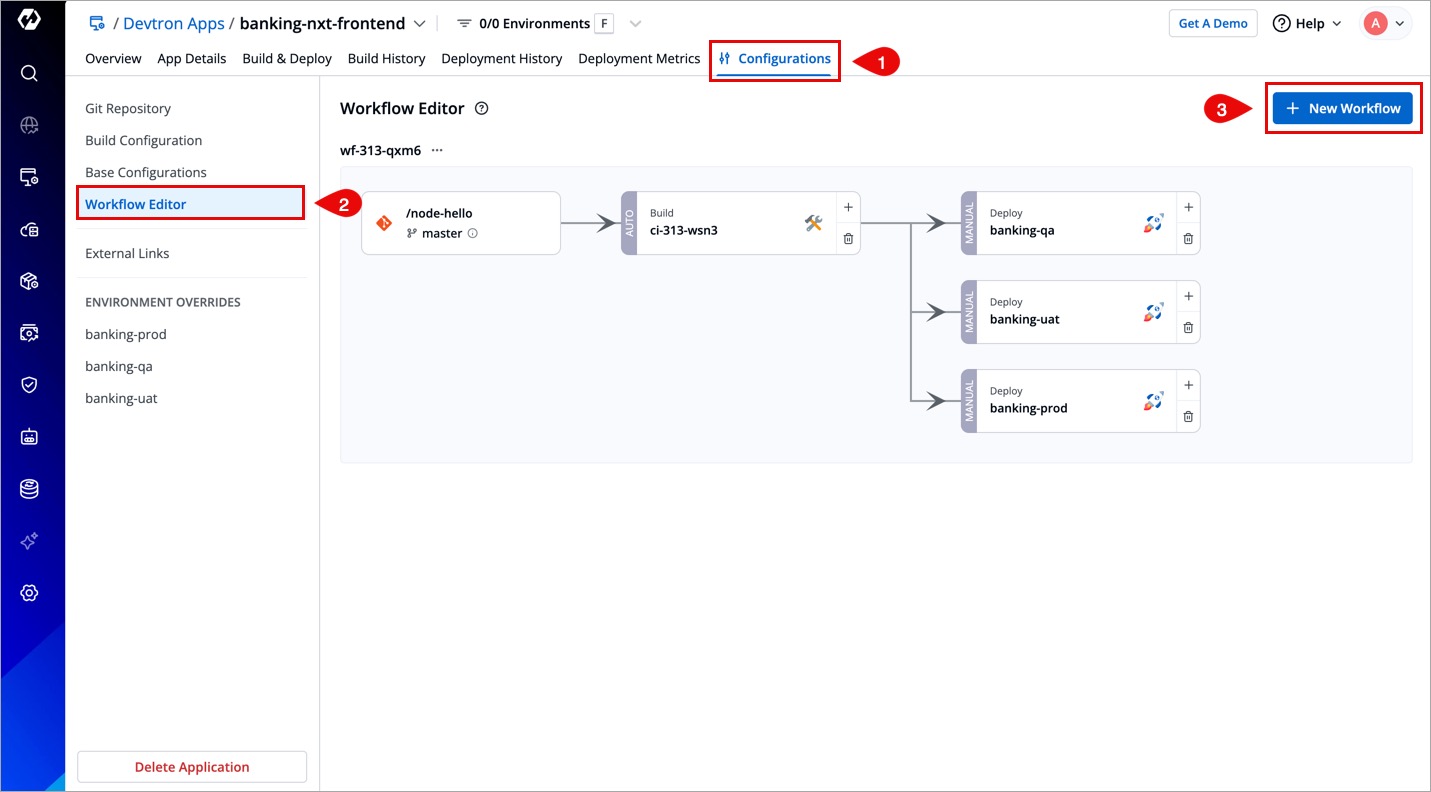Open the Deployment Metrics tab
The width and height of the screenshot is (1431, 792).
tap(639, 59)
